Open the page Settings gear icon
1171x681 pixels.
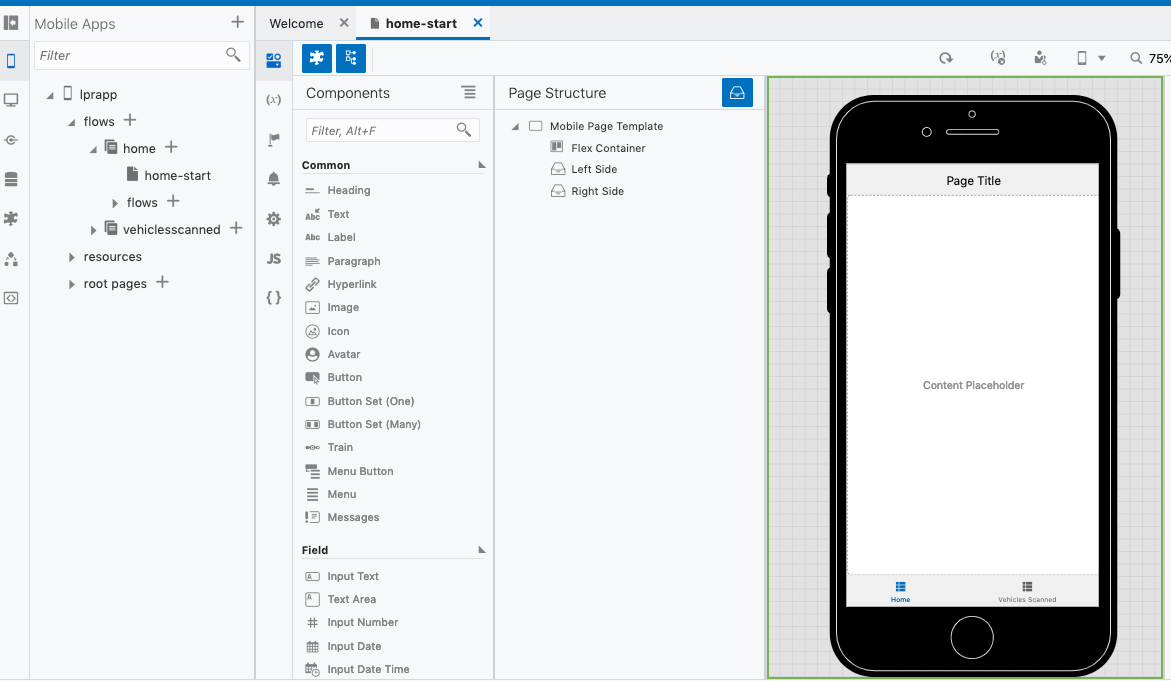[x=273, y=219]
